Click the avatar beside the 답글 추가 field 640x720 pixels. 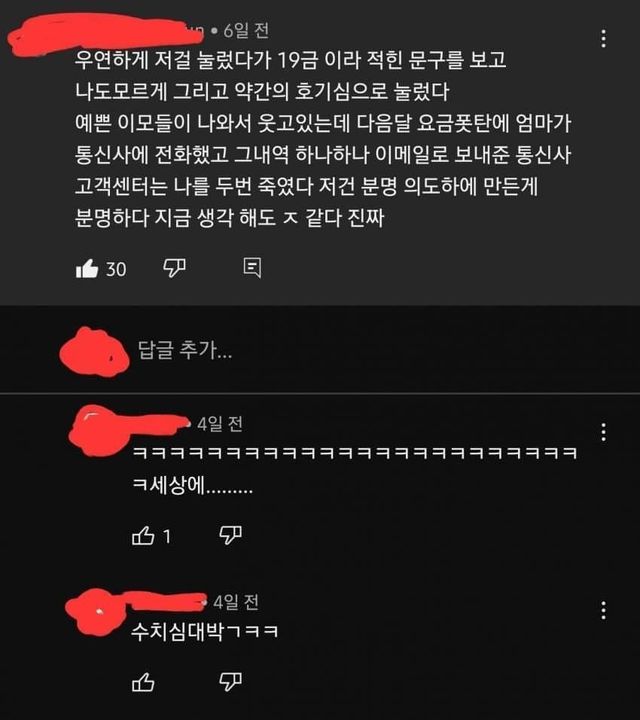tap(95, 352)
